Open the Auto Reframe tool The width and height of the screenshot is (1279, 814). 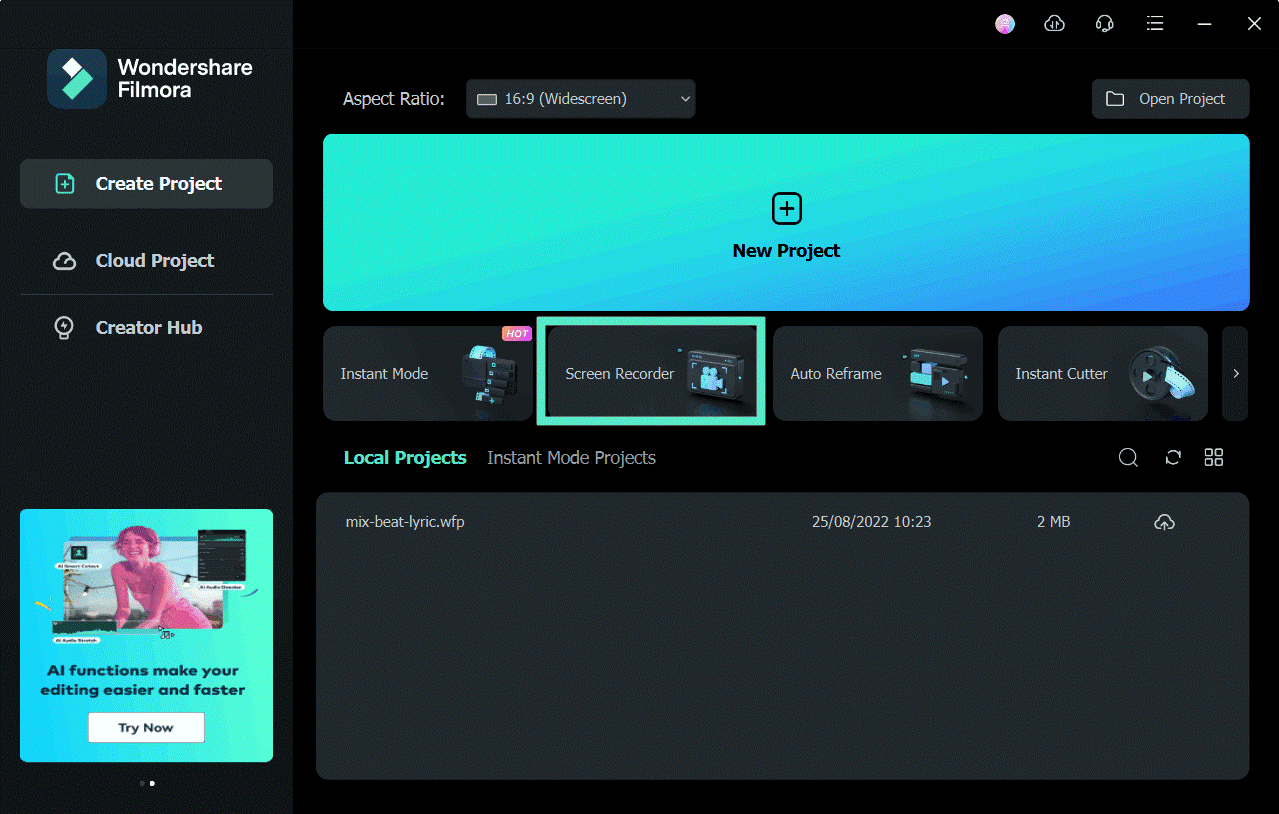click(875, 373)
